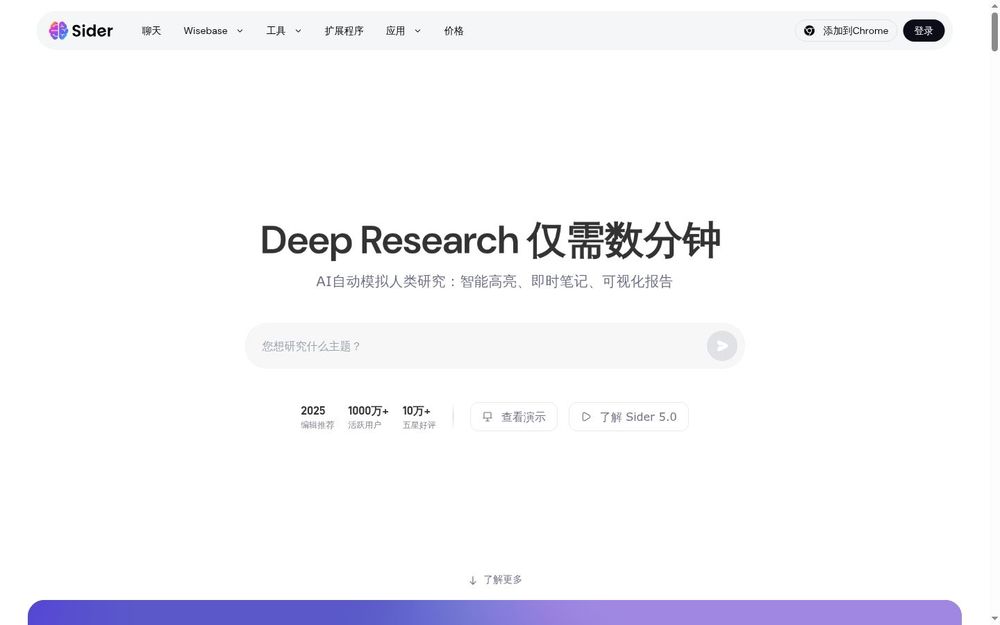Expand the 工具 dropdown chevron
Screen dimensions: 1000x625
coord(298,31)
